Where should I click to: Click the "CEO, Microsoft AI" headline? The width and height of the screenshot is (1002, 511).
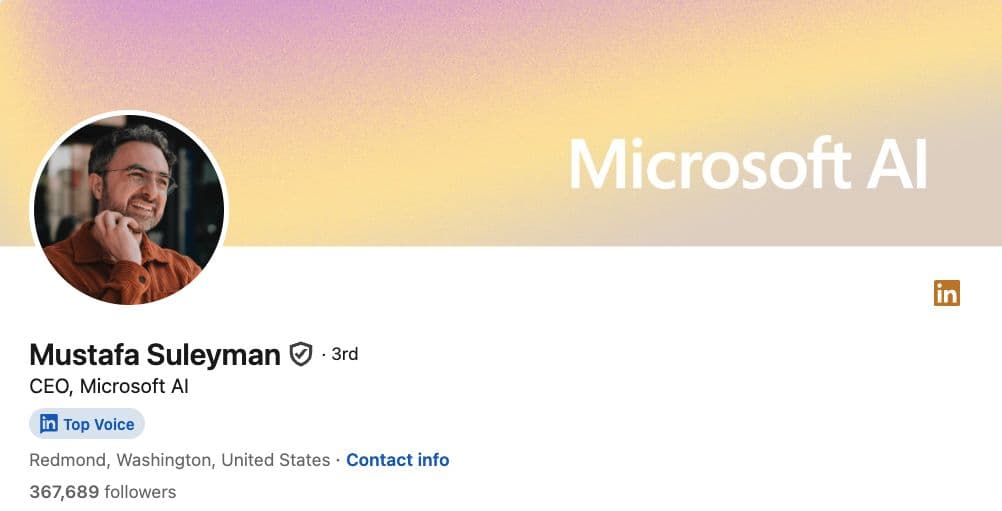point(109,386)
